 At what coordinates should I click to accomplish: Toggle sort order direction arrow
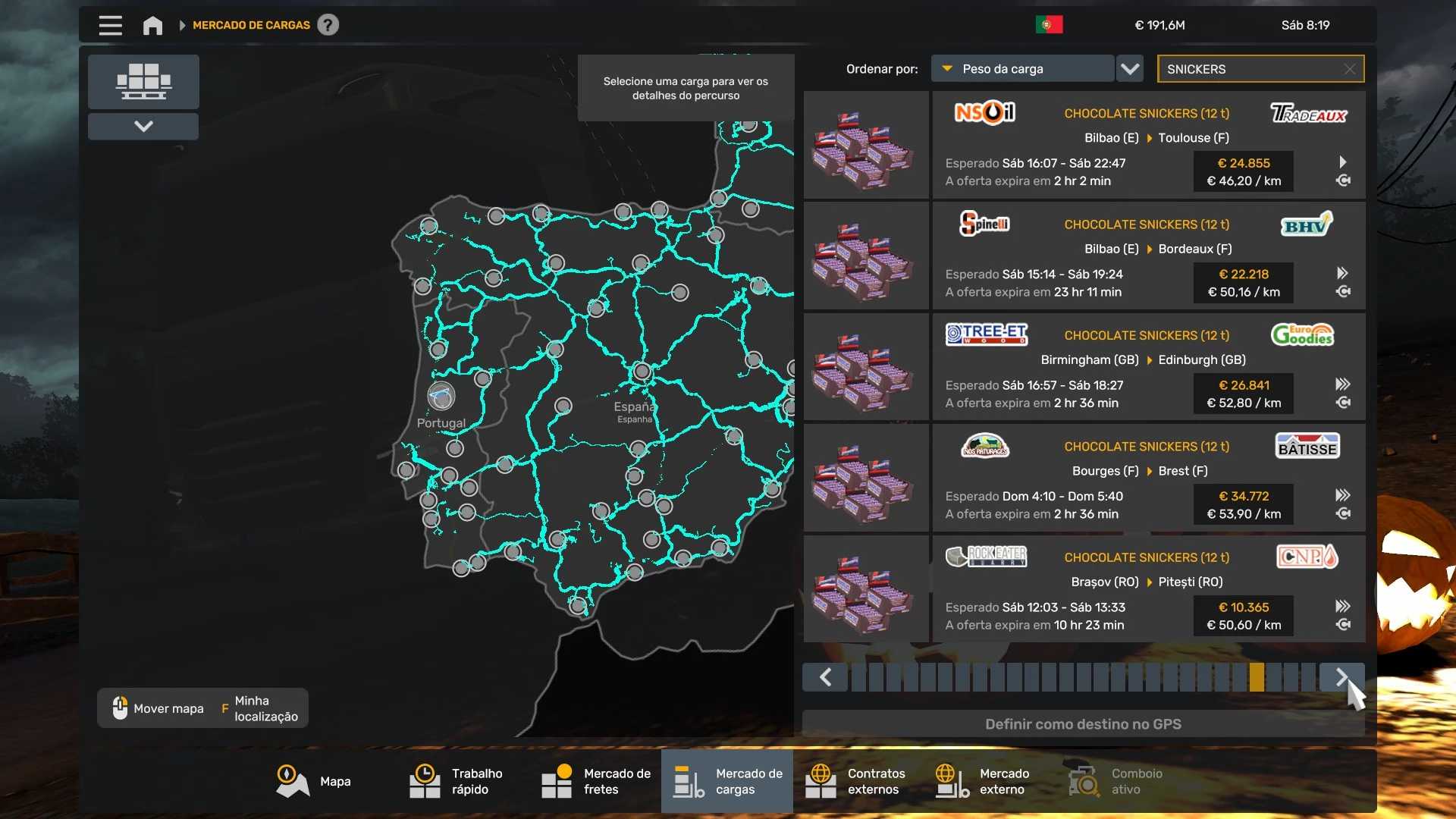[1130, 69]
